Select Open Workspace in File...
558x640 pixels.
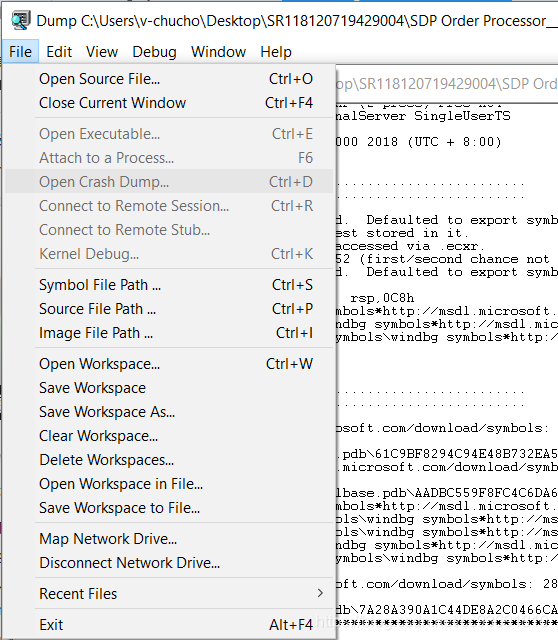(169, 484)
